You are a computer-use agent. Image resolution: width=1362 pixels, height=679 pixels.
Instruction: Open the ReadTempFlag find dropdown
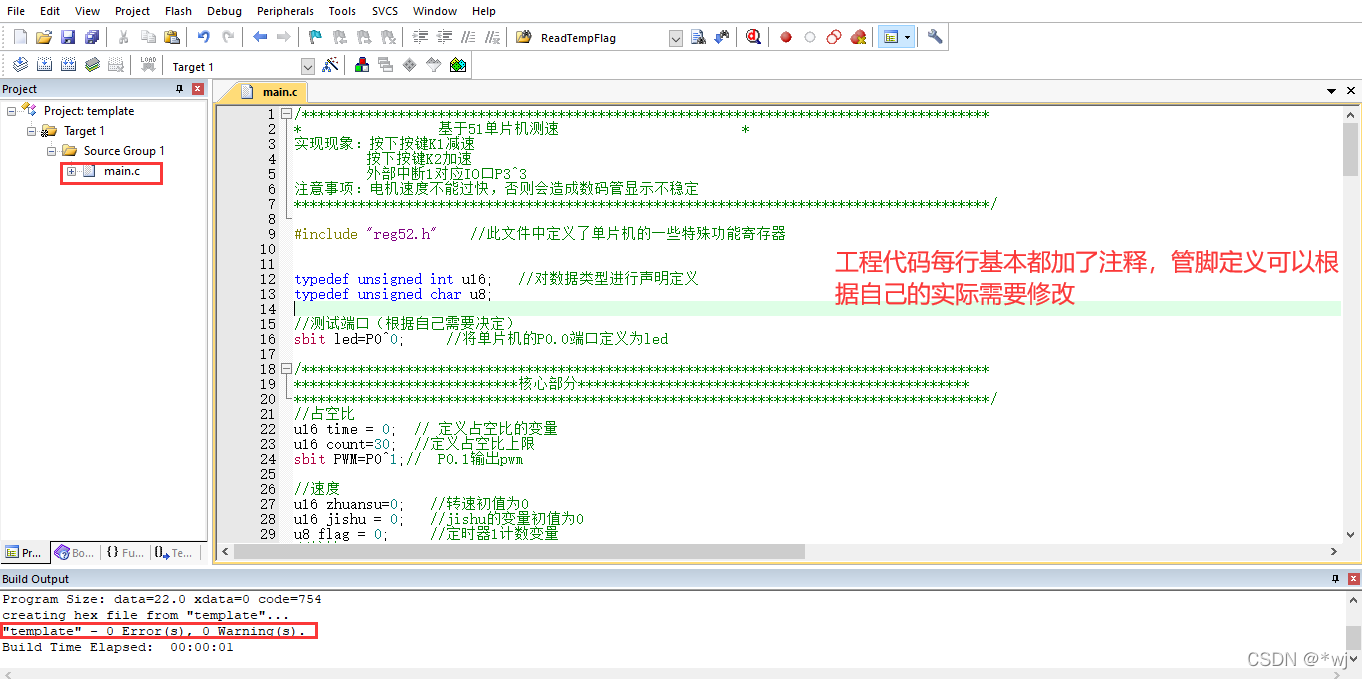point(675,38)
